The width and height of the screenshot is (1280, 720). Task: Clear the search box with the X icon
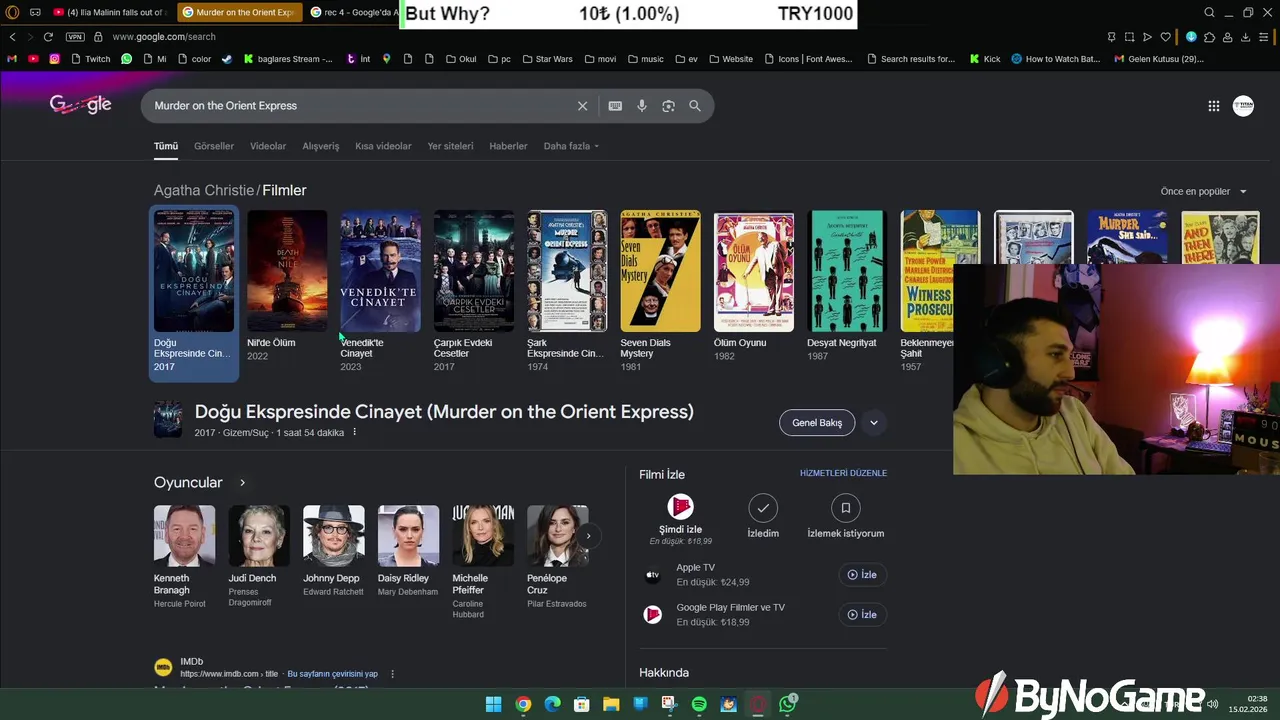click(x=582, y=106)
